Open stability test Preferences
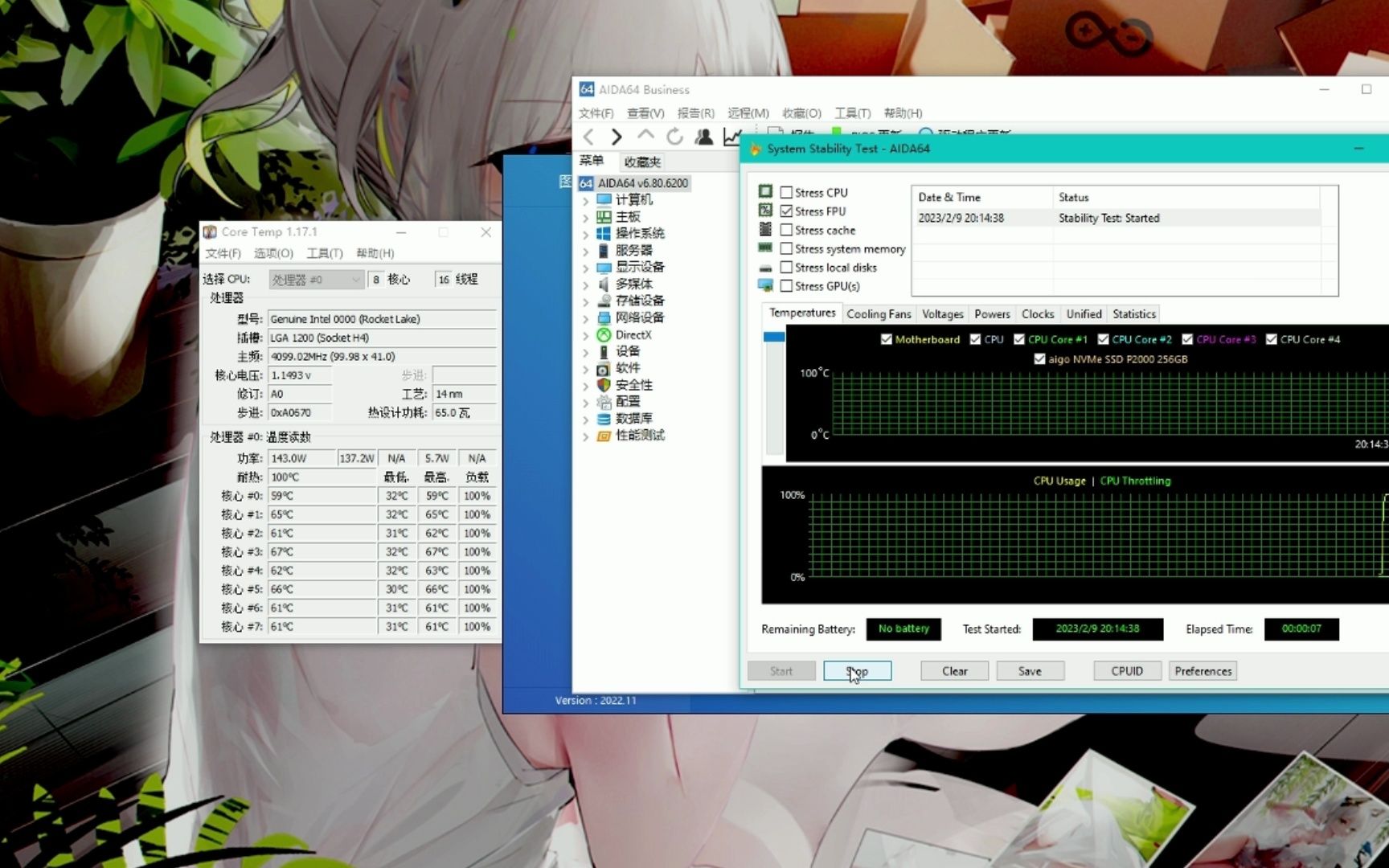Screen dimensions: 1389x868 [x=1203, y=671]
